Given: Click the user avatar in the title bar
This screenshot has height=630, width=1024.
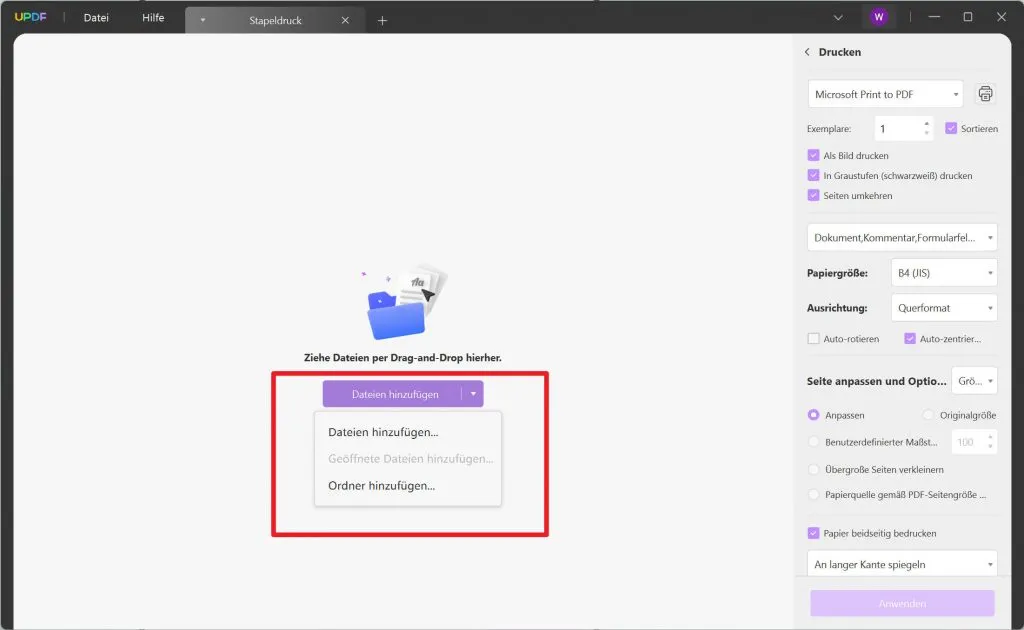Looking at the screenshot, I should pos(878,16).
